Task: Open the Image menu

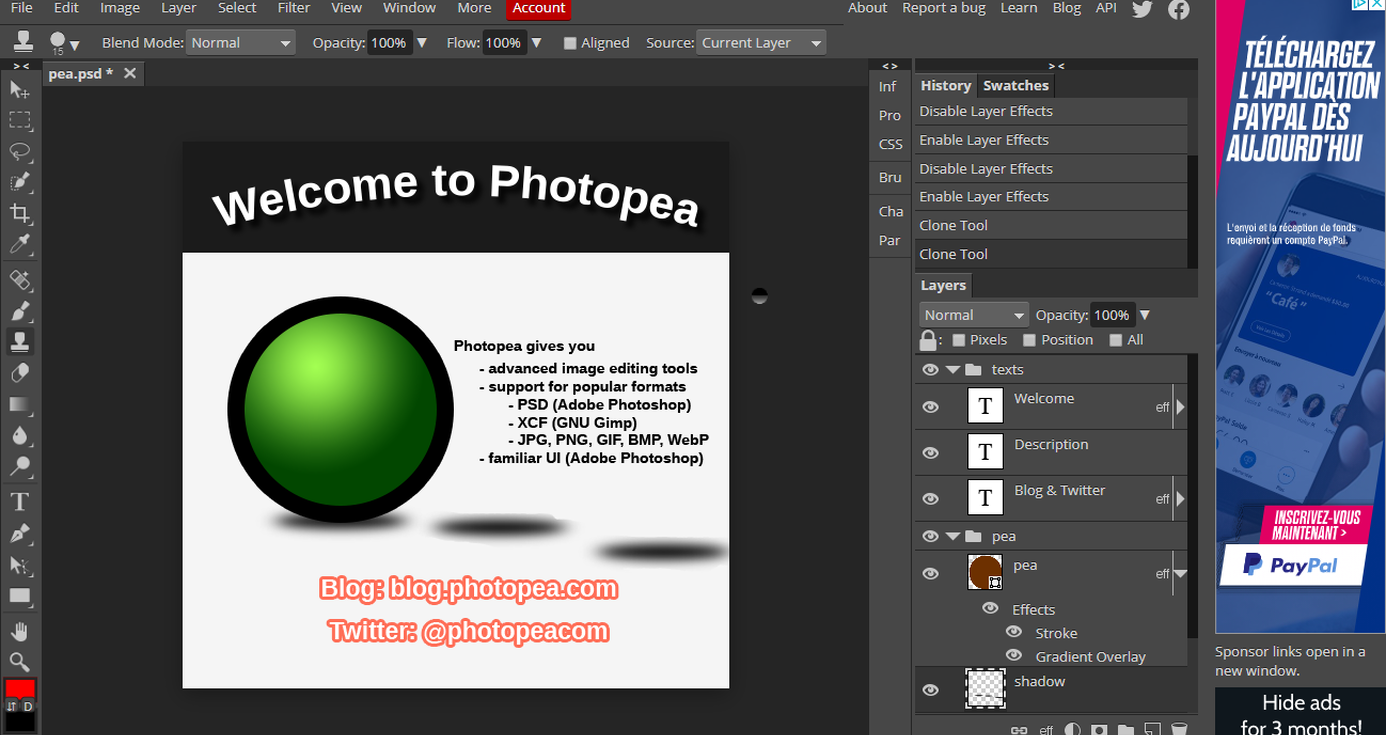Action: point(120,8)
